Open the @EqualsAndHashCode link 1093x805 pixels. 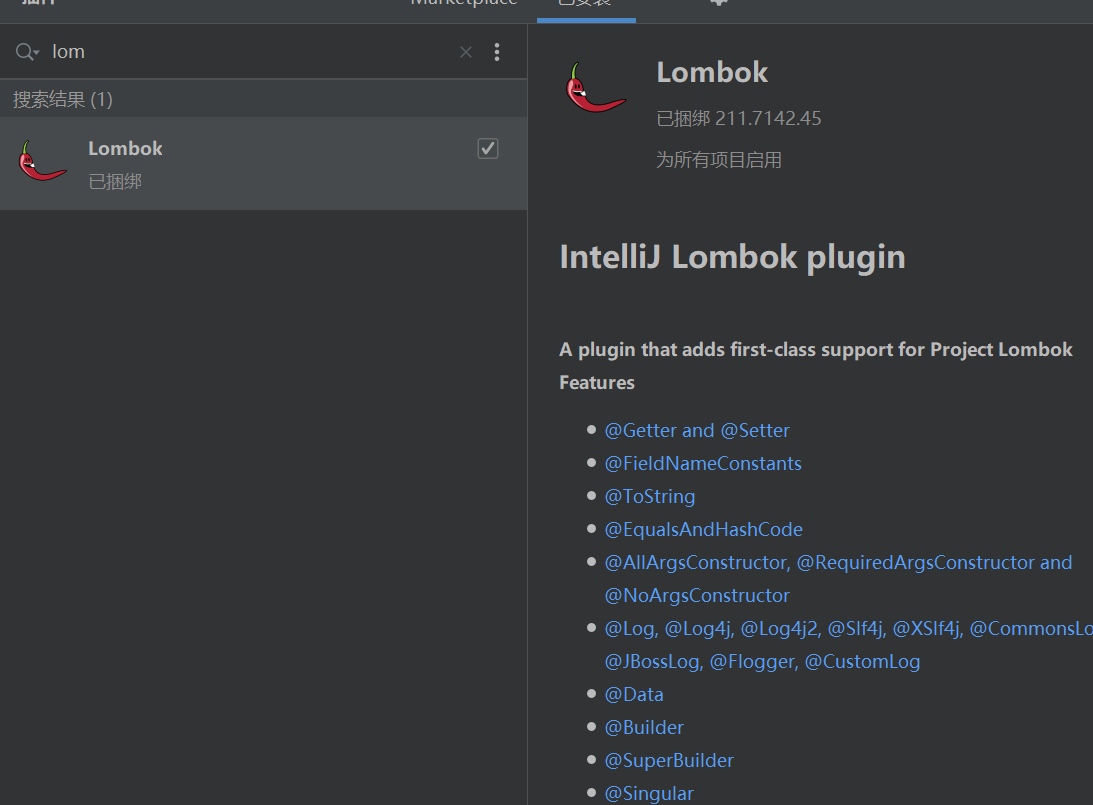click(704, 529)
